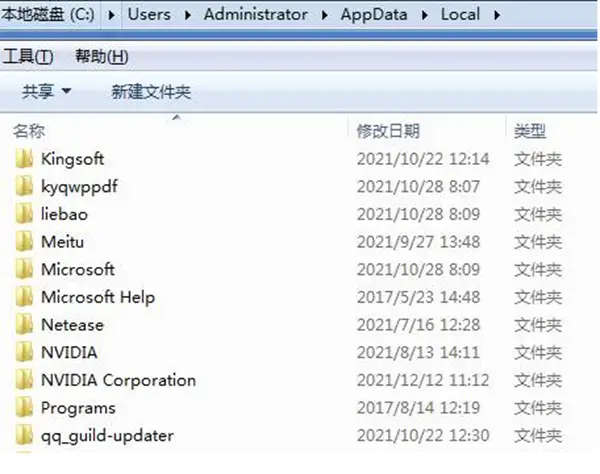Select the Microsoft Help folder icon
Image resolution: width=600 pixels, height=474 pixels.
pyautogui.click(x=24, y=297)
